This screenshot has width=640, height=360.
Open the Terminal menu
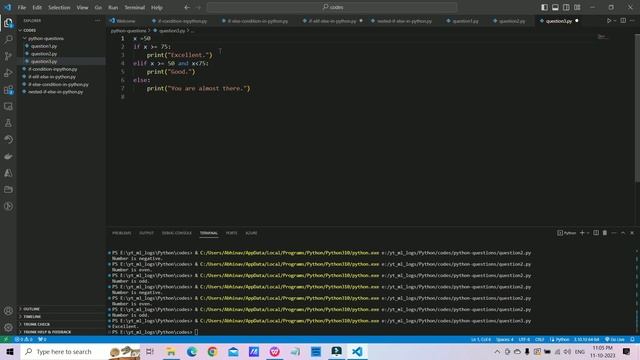135,7
